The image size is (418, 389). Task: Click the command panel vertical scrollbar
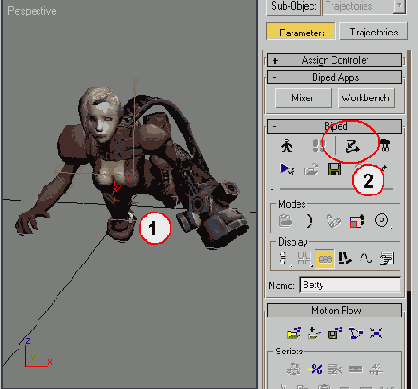point(409,170)
